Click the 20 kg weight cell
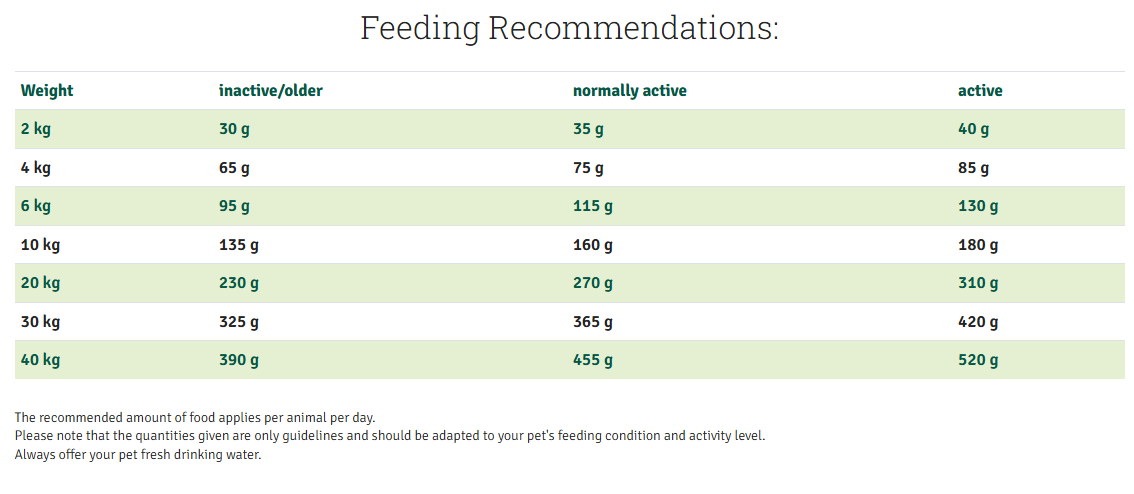Screen dimensions: 1134x494 tap(40, 283)
